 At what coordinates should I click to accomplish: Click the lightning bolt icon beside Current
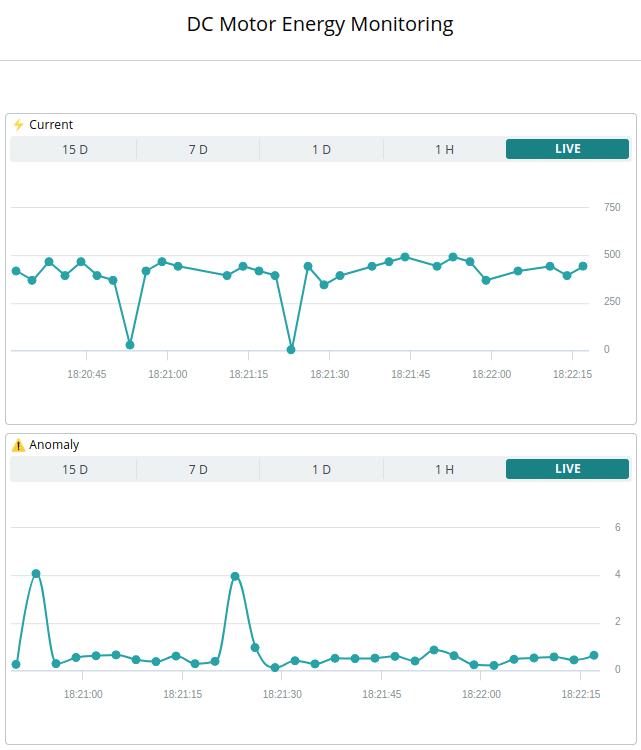[18, 125]
